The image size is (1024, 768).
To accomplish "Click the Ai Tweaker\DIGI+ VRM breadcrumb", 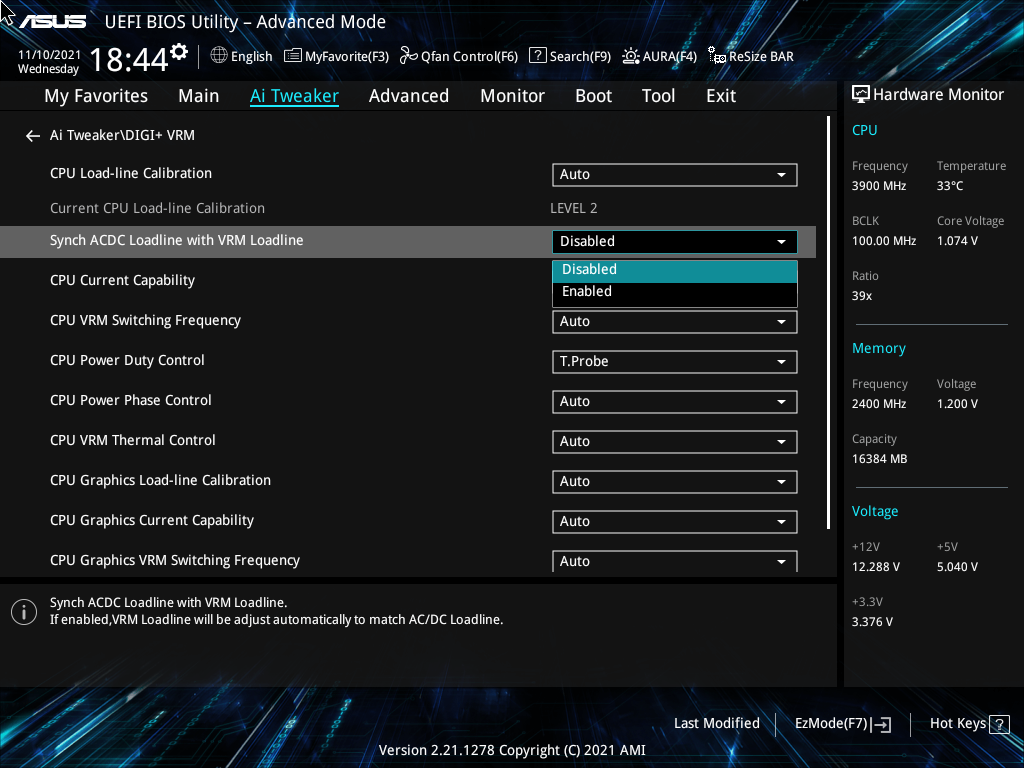I will coord(122,136).
